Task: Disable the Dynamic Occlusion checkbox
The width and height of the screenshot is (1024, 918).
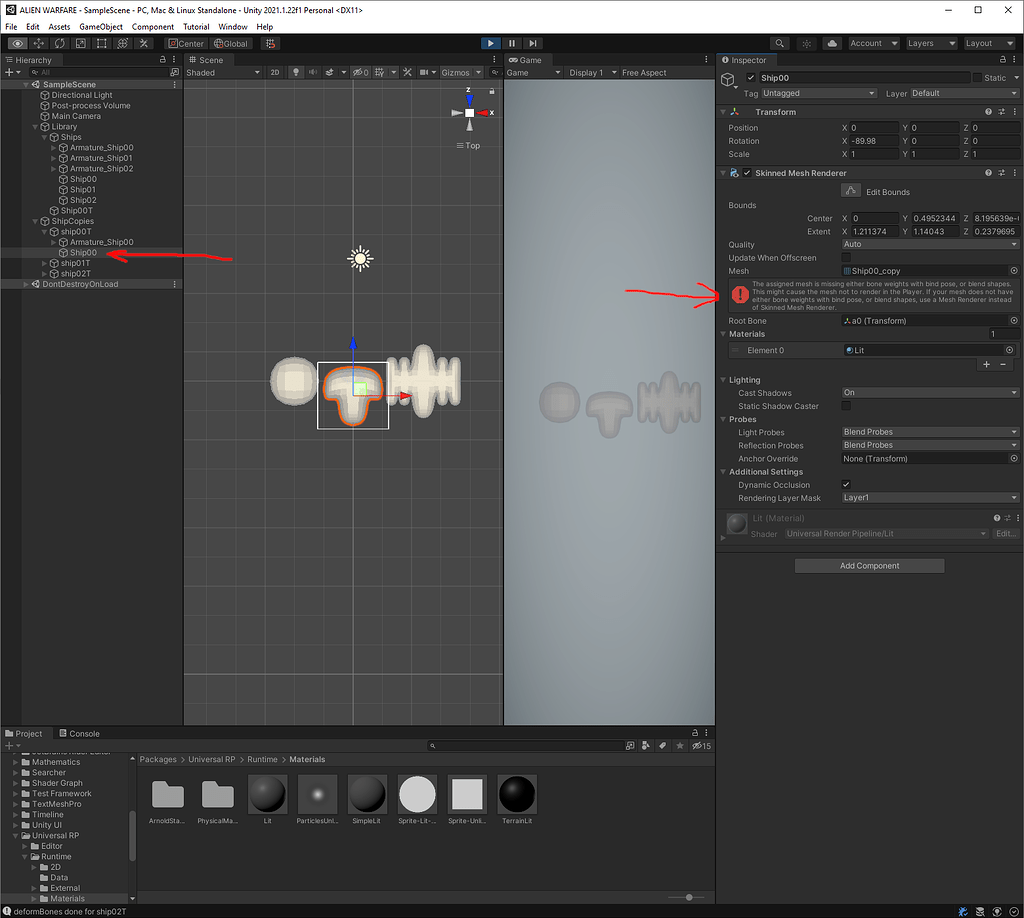Action: click(x=847, y=485)
